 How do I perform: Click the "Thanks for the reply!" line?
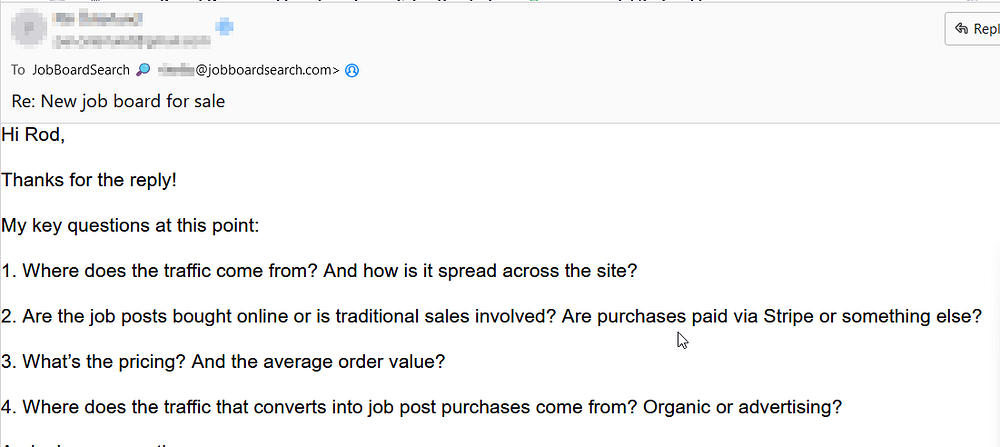(x=89, y=180)
